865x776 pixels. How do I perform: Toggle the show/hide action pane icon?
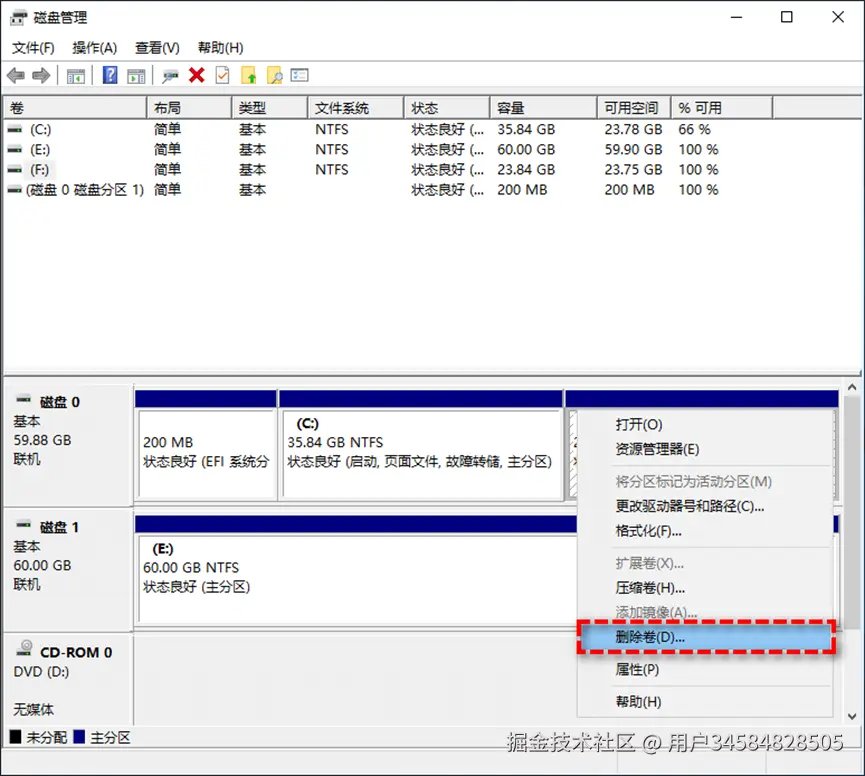136,76
